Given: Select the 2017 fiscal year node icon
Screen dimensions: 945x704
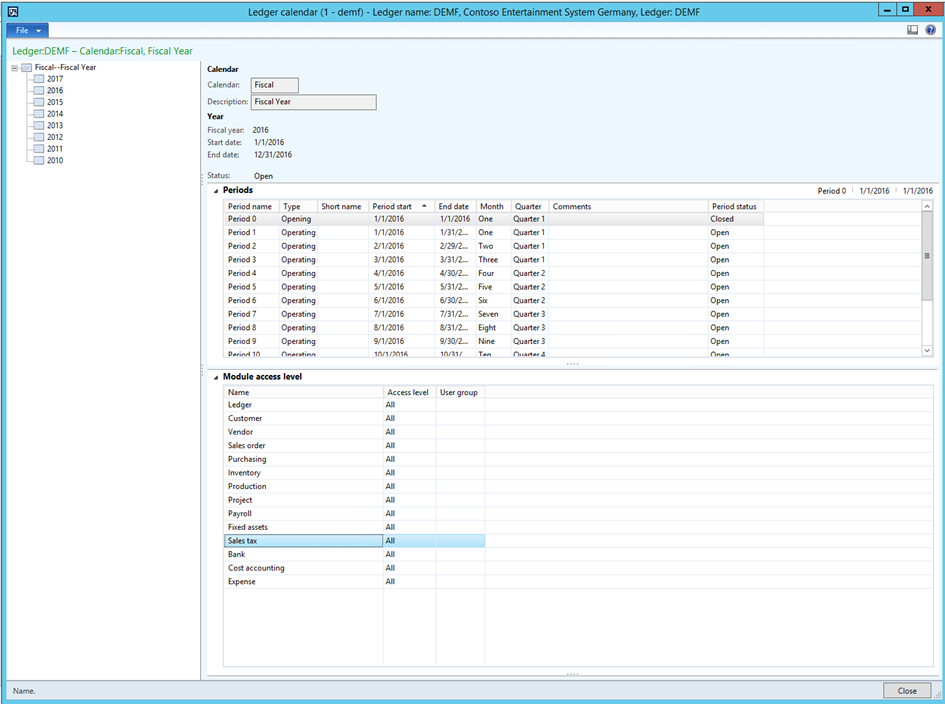Looking at the screenshot, I should (38, 79).
